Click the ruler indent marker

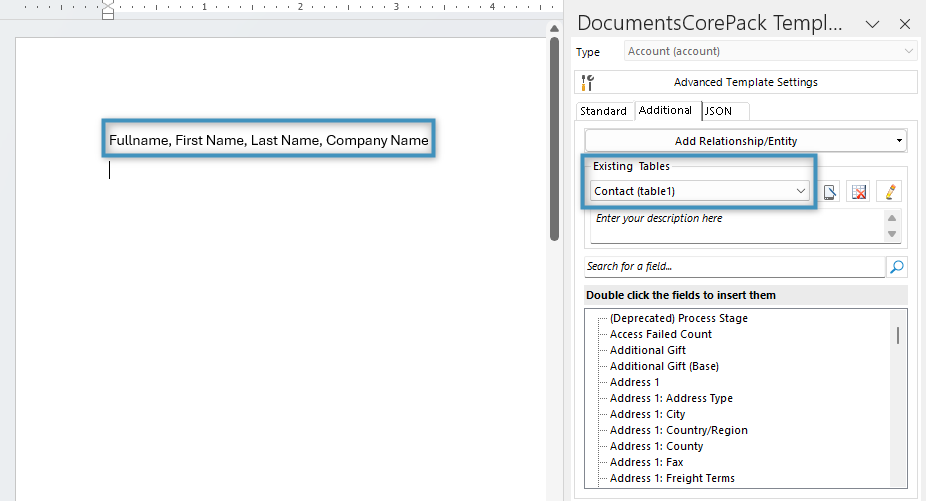107,10
